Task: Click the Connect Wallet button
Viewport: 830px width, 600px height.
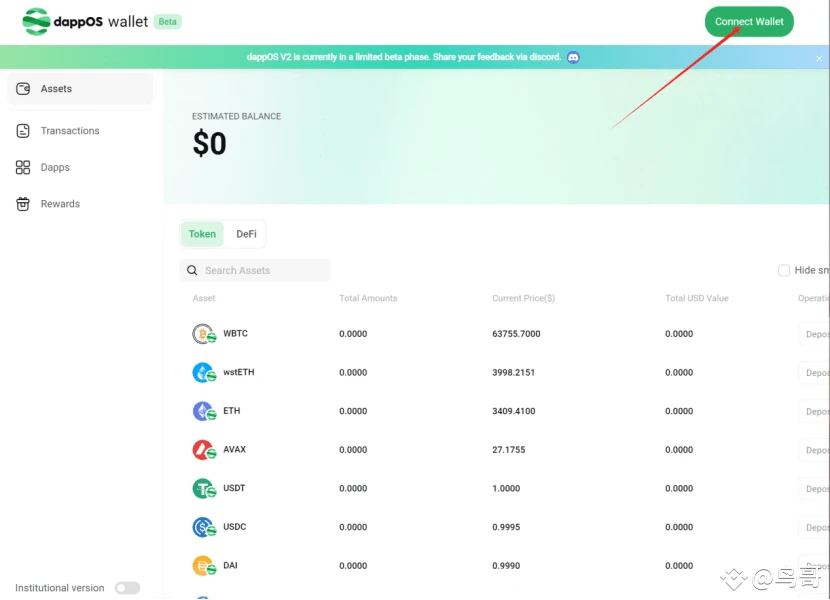Action: pyautogui.click(x=749, y=22)
